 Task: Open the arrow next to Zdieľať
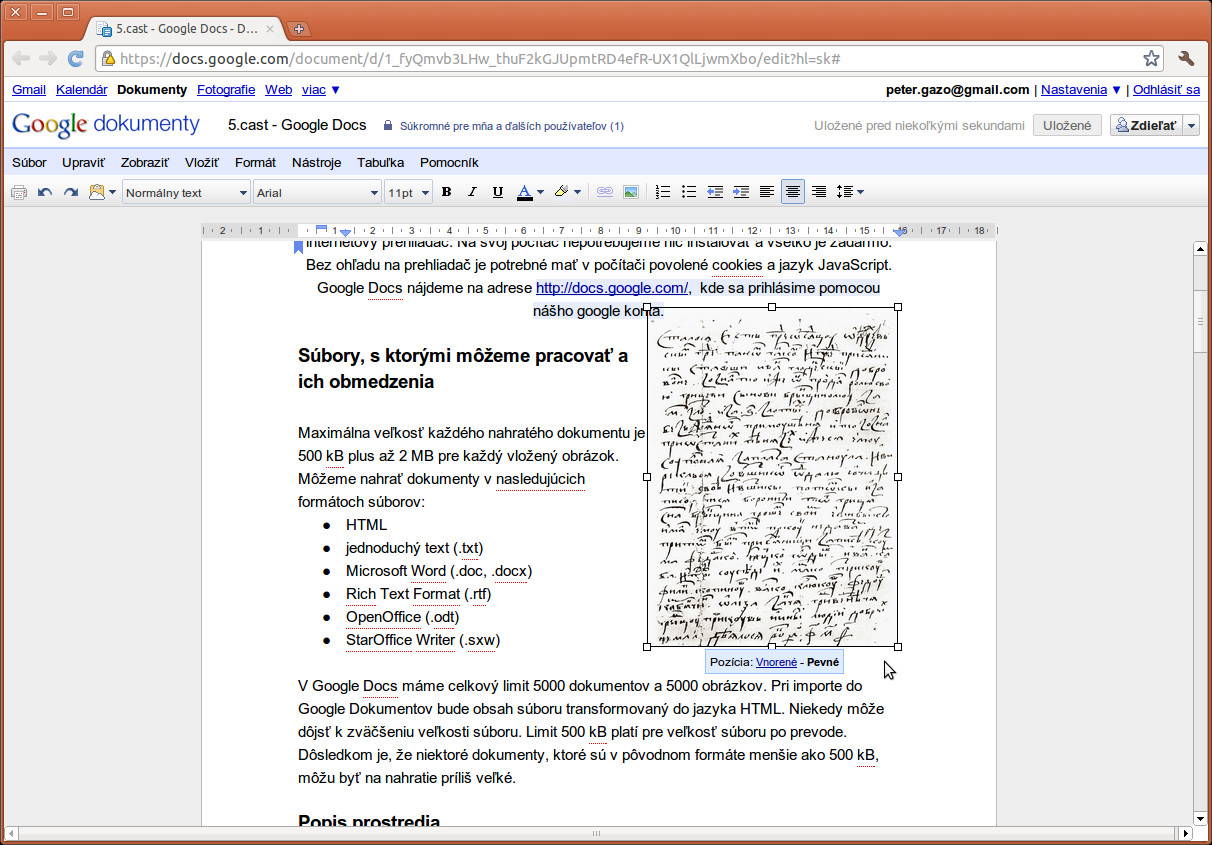click(1190, 125)
